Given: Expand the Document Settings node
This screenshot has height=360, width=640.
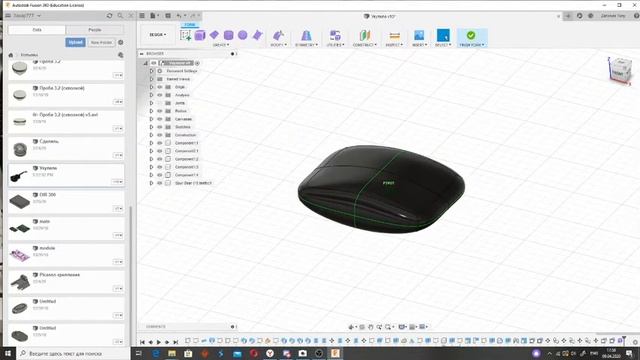Looking at the screenshot, I should tap(151, 71).
